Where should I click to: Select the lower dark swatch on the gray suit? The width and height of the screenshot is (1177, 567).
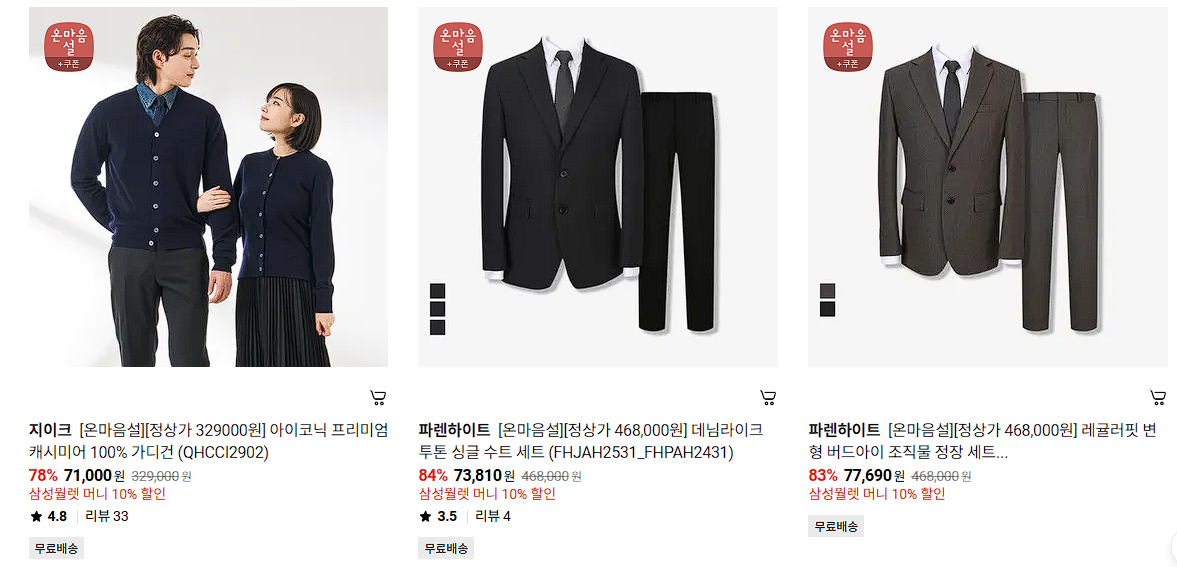coord(827,309)
